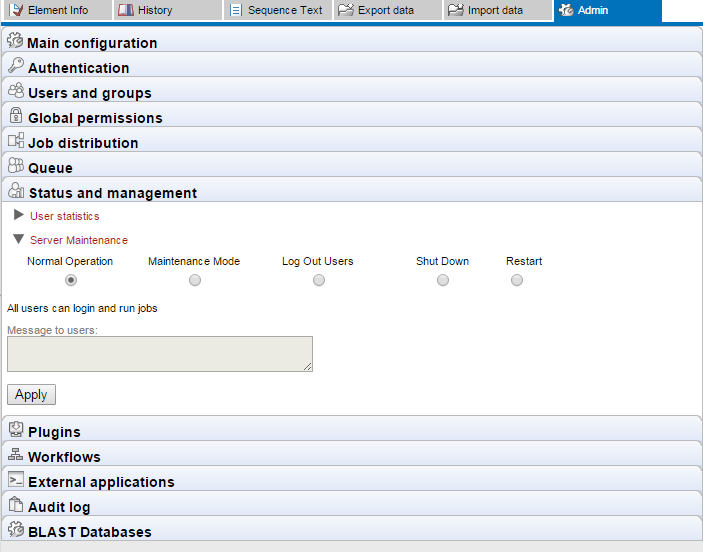Screen dimensions: 703x552
Task: Switch to the Element Info tab
Action: click(x=58, y=10)
